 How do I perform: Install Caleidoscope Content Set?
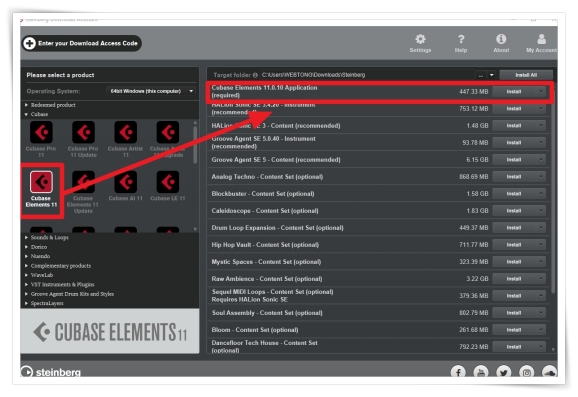click(514, 211)
